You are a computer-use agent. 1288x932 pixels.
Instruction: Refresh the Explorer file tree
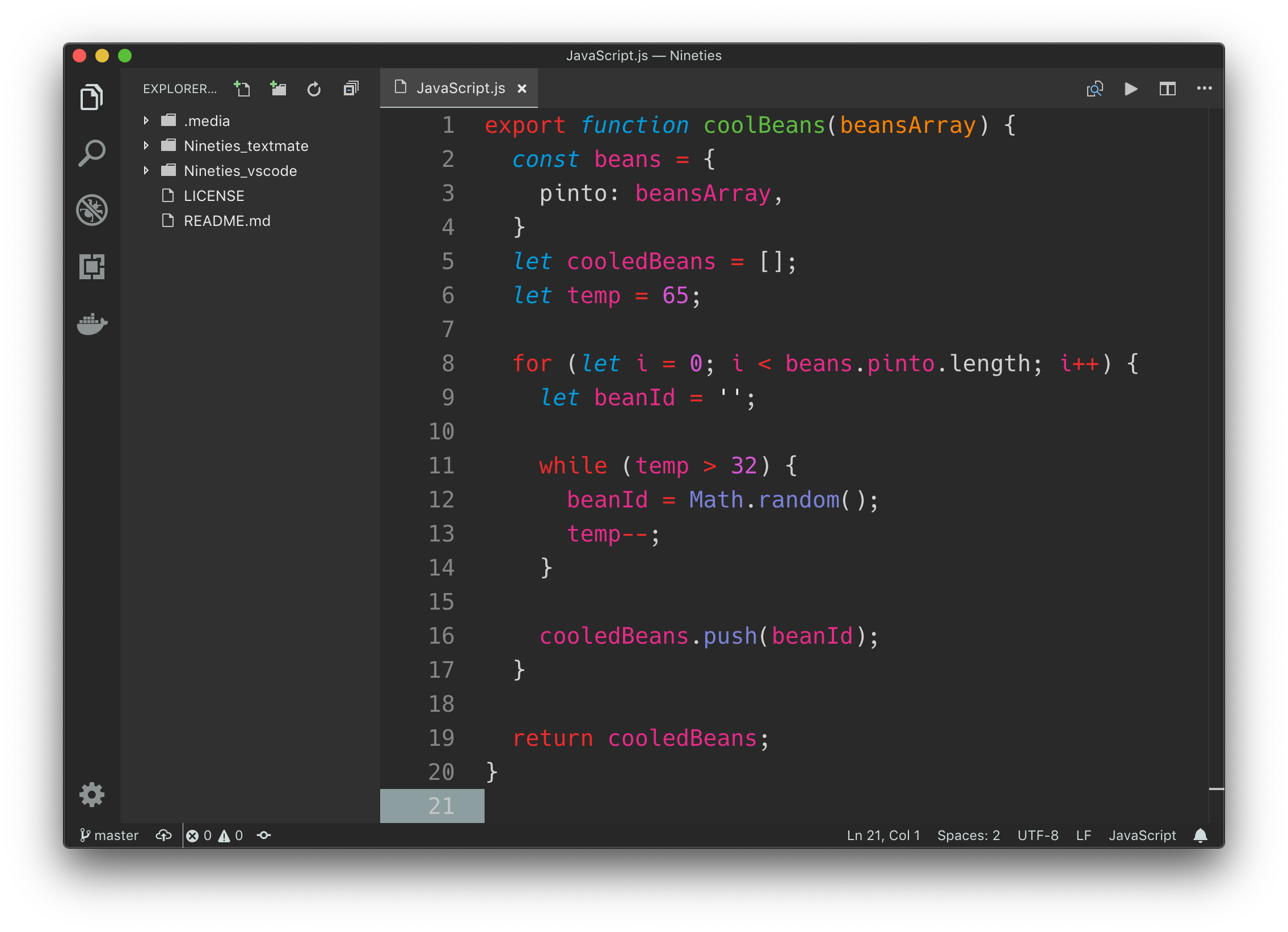(x=314, y=89)
